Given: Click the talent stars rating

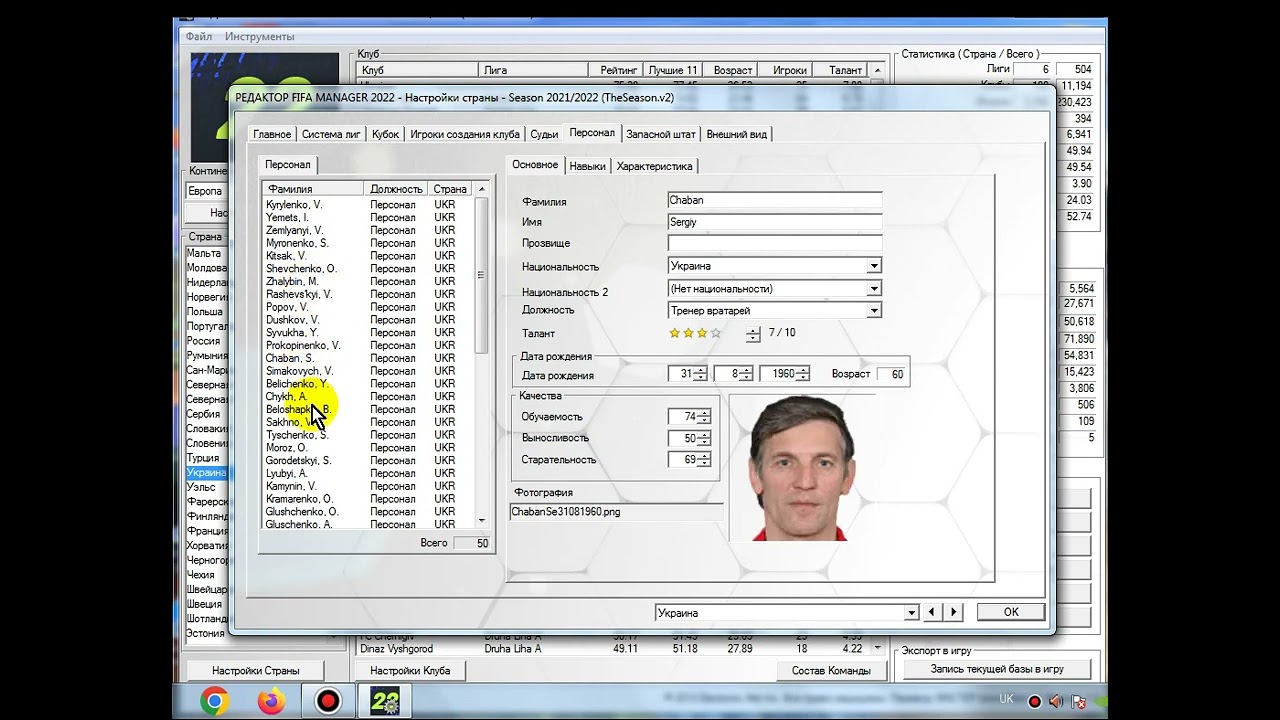Looking at the screenshot, I should coord(695,333).
